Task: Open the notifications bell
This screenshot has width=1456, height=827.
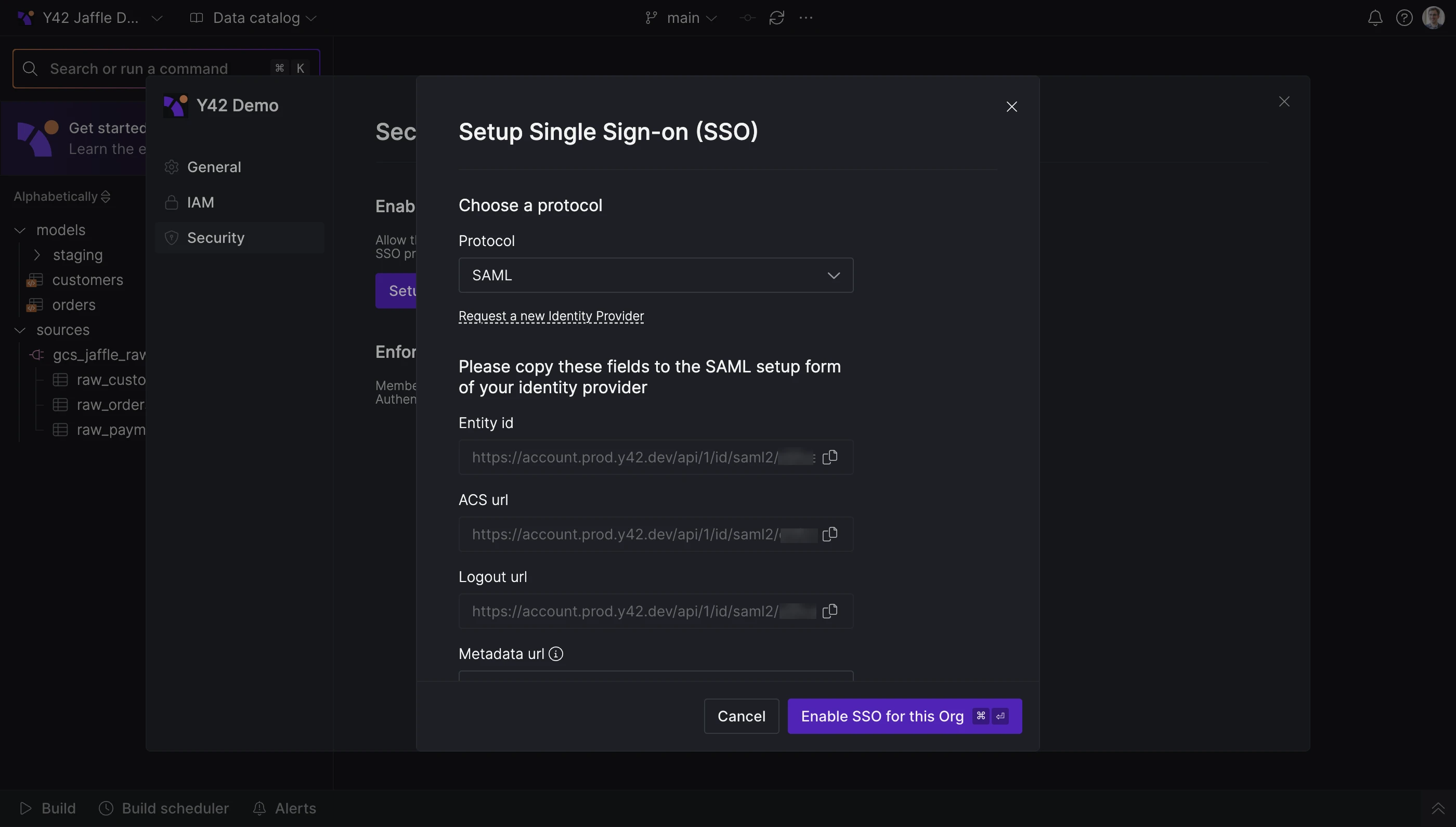Action: pos(1375,18)
